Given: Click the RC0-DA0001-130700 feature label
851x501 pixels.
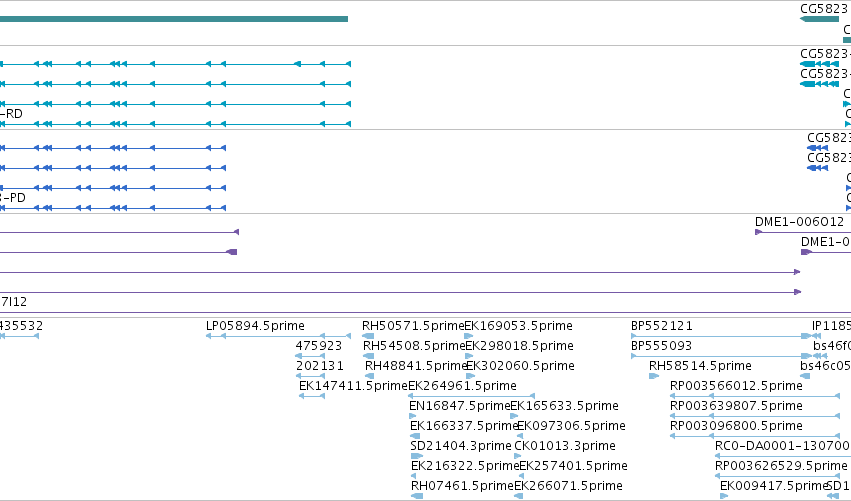Looking at the screenshot, I should pyautogui.click(x=783, y=446).
